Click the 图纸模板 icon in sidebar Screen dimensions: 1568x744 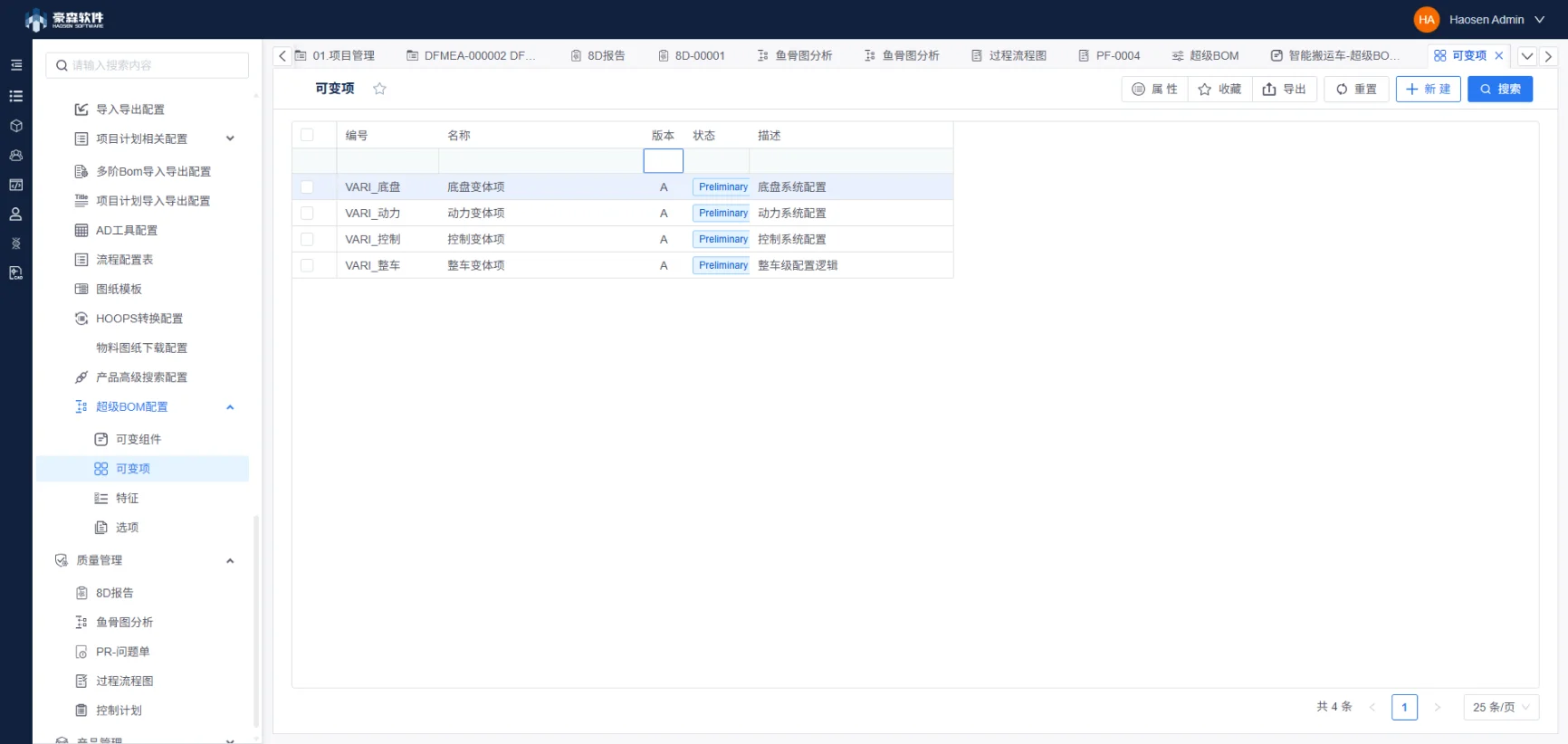click(81, 289)
